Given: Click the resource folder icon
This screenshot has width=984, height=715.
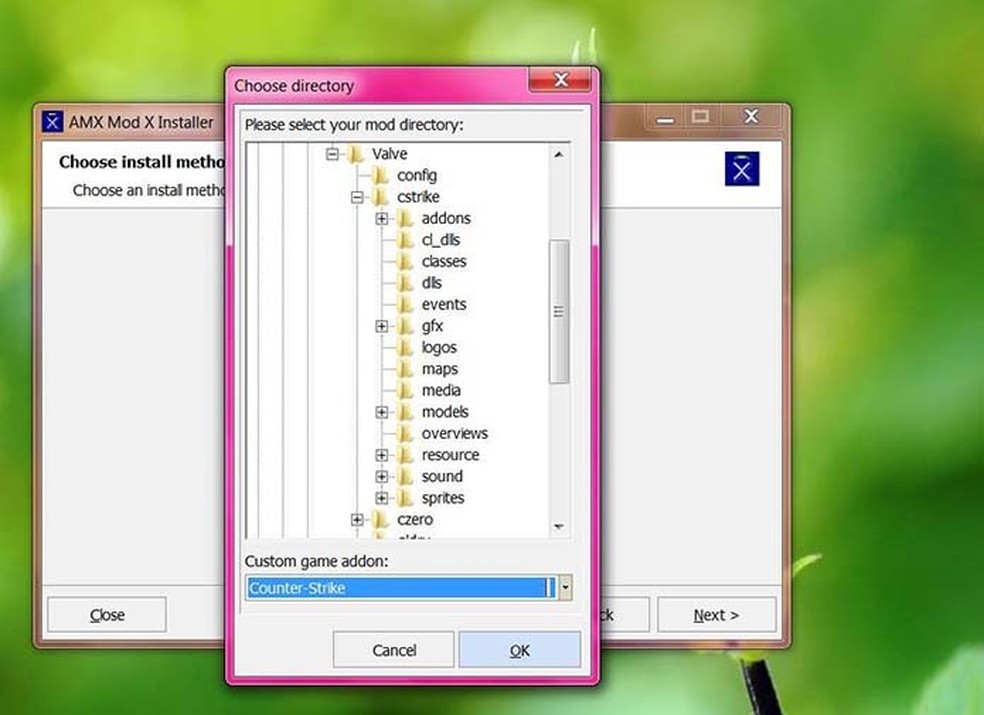Looking at the screenshot, I should pyautogui.click(x=405, y=454).
